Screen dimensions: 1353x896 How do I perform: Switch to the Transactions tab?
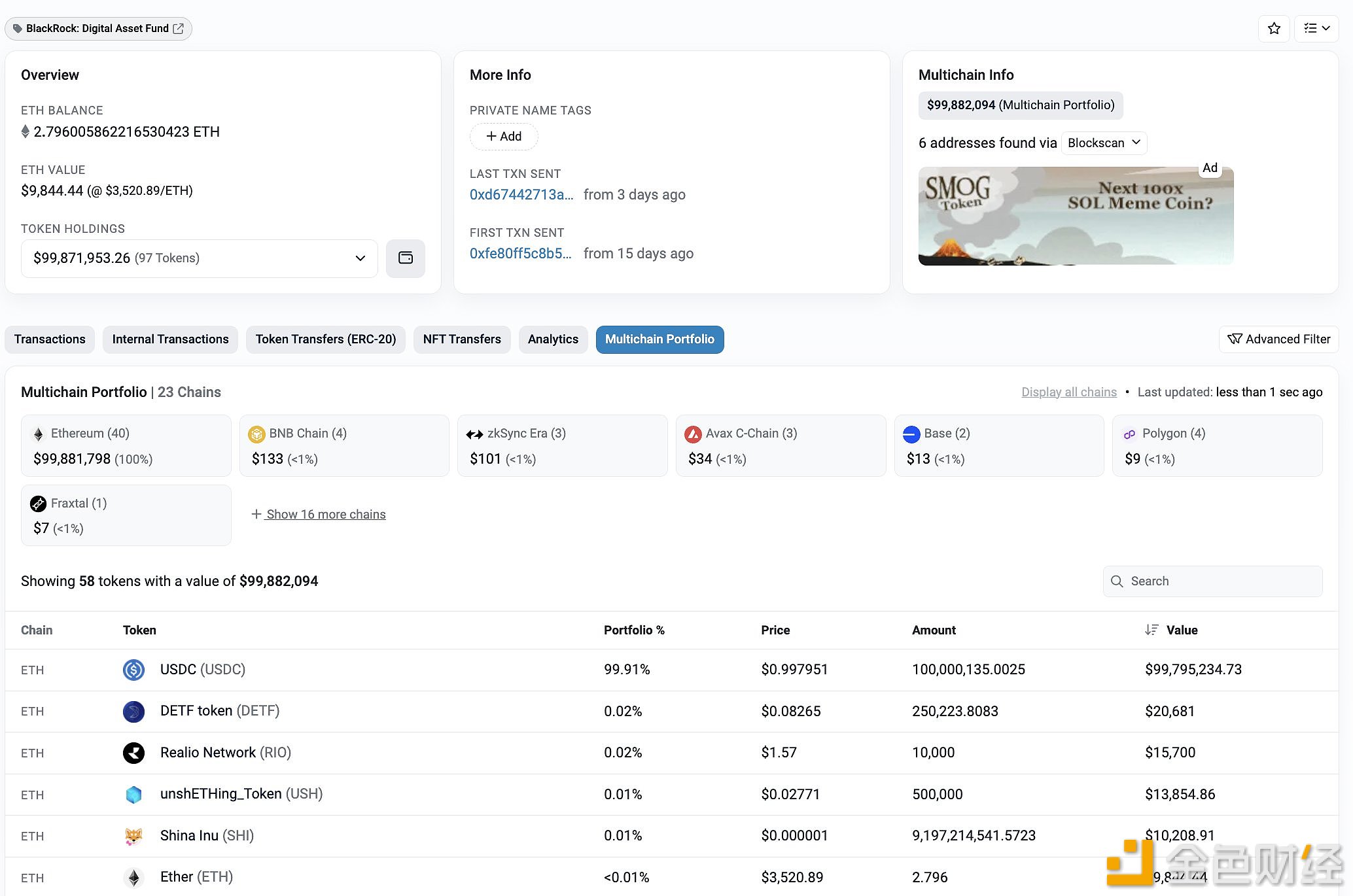pyautogui.click(x=50, y=339)
